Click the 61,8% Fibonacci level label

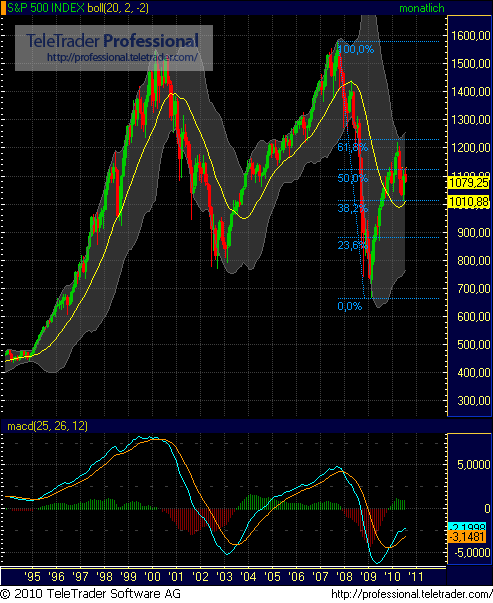(353, 147)
